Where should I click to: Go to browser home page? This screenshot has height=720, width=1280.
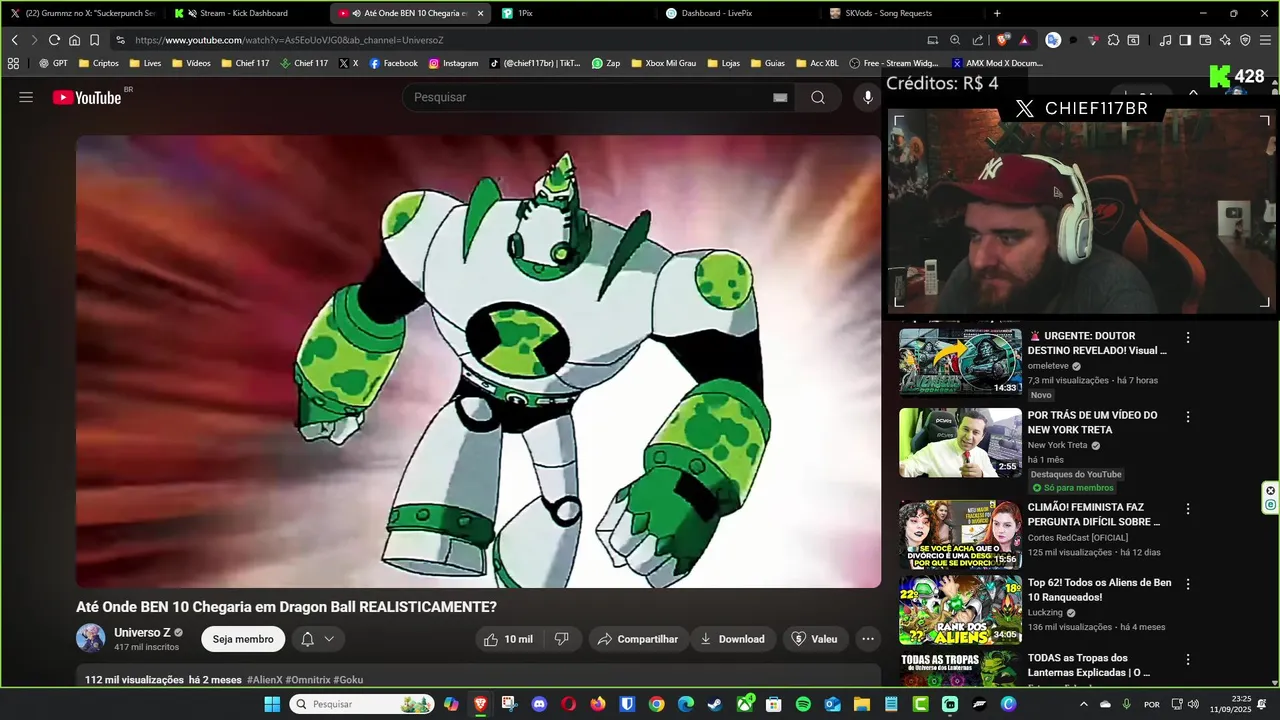(x=74, y=40)
